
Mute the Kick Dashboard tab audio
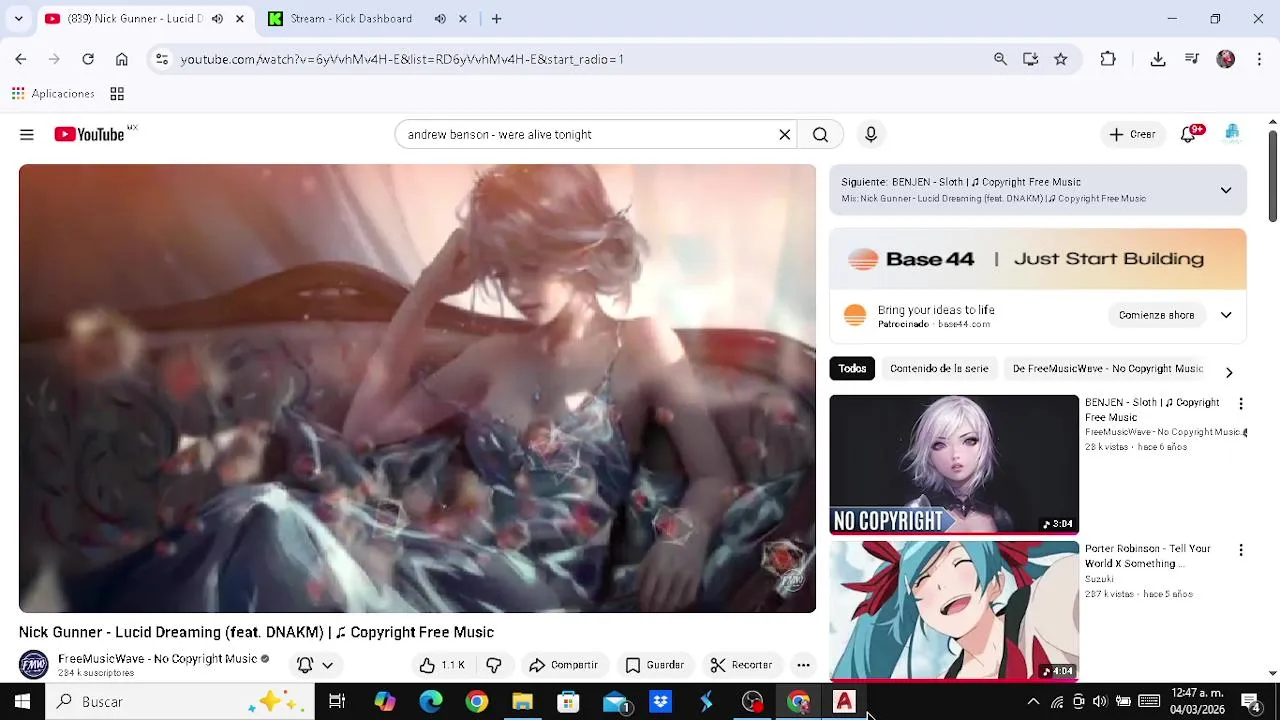(440, 18)
